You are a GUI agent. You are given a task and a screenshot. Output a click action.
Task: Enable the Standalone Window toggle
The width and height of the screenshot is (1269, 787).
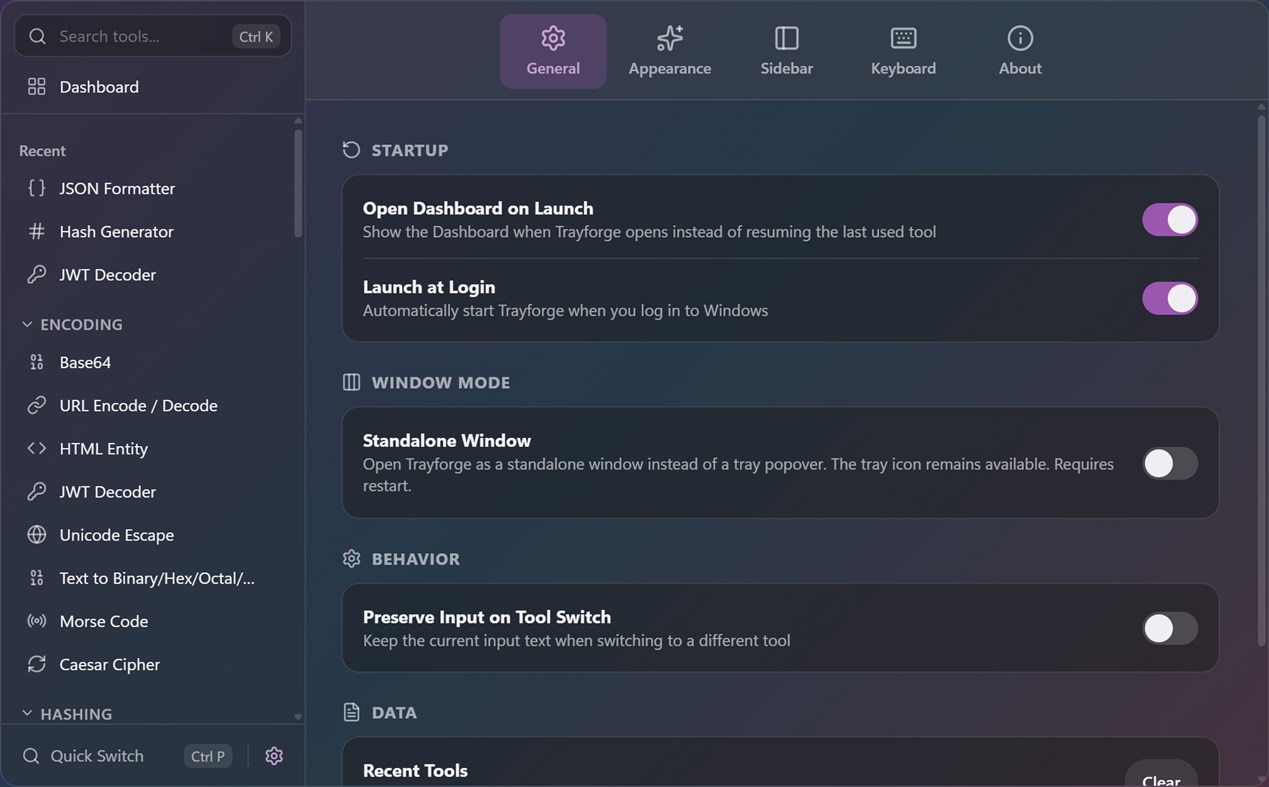1170,463
